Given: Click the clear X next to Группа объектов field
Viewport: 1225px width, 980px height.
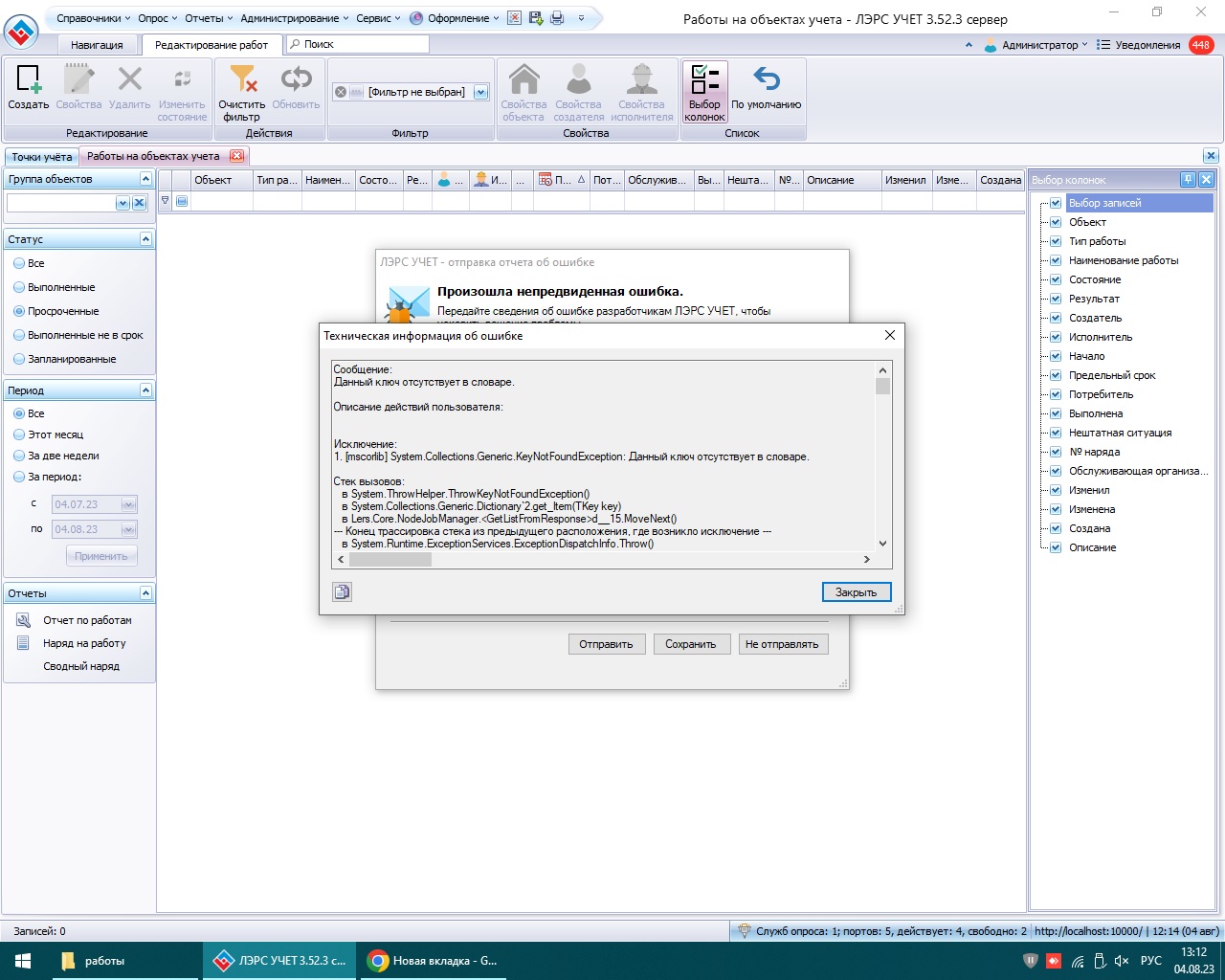Looking at the screenshot, I should pos(140,203).
